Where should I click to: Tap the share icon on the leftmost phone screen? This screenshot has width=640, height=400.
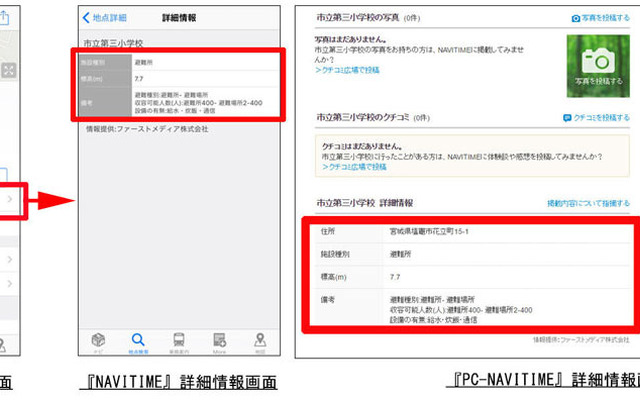tap(4, 18)
